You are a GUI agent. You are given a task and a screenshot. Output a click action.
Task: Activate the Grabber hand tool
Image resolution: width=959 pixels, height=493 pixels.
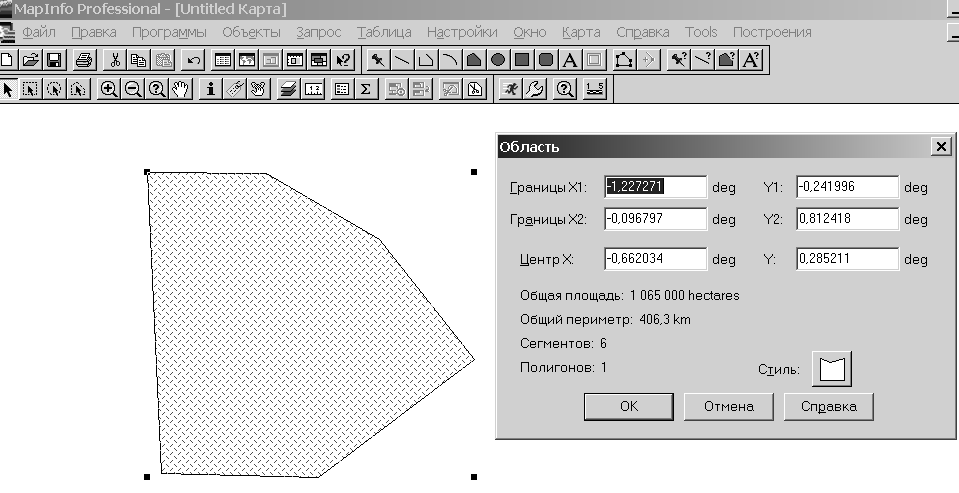(x=181, y=89)
